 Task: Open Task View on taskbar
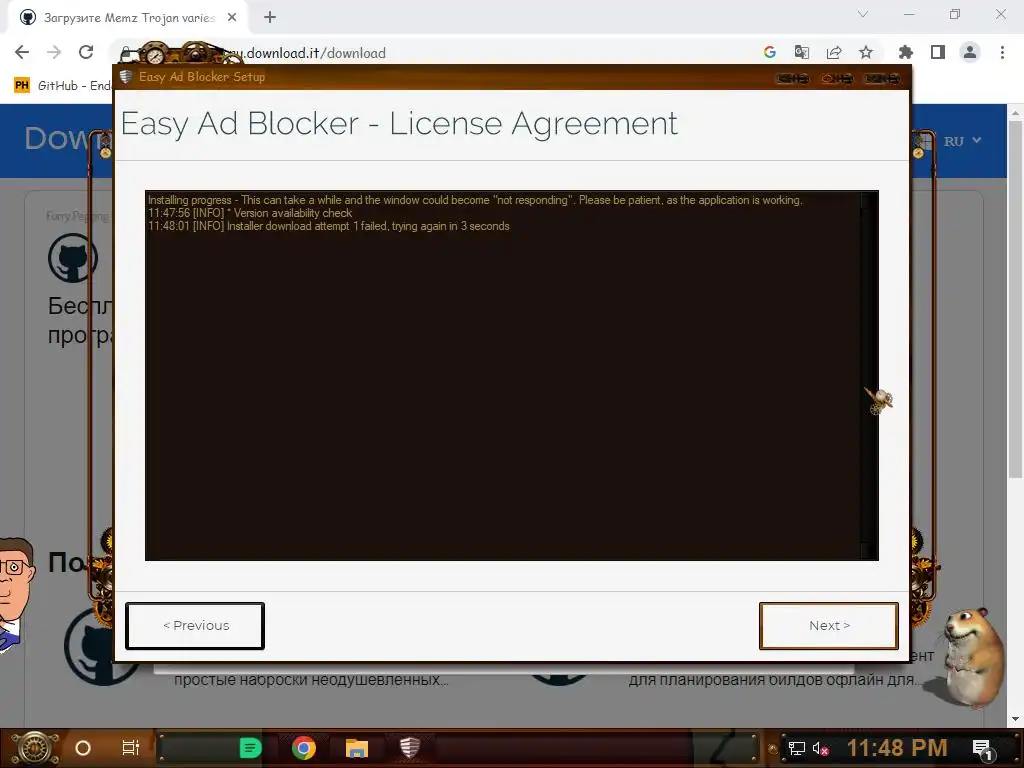point(131,748)
